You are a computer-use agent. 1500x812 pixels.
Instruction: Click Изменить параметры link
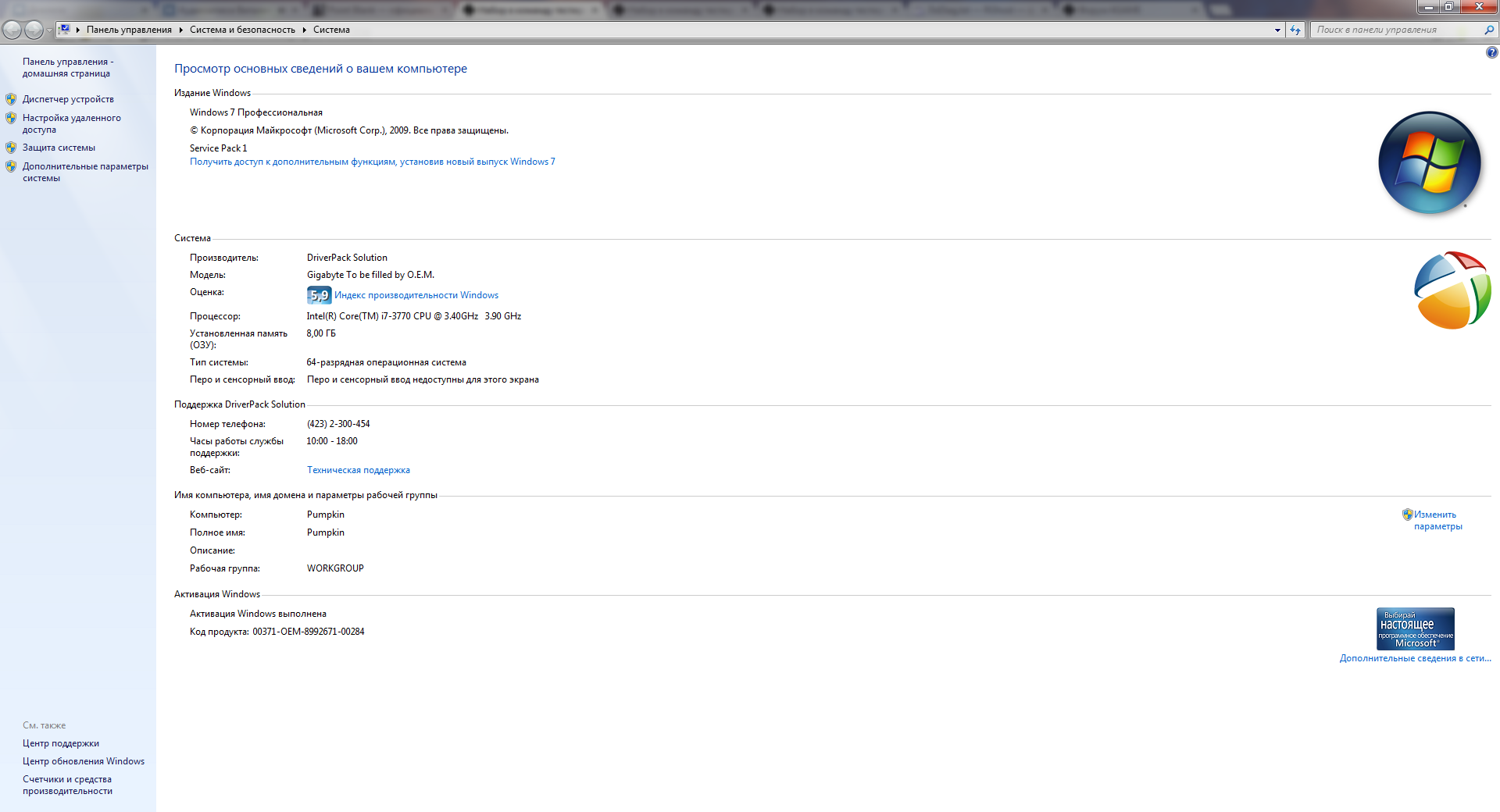click(x=1437, y=520)
